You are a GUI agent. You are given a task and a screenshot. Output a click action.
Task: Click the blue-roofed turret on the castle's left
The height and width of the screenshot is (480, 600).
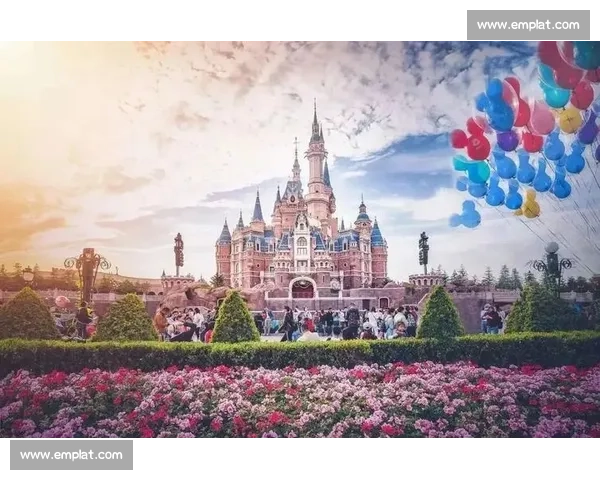224,245
